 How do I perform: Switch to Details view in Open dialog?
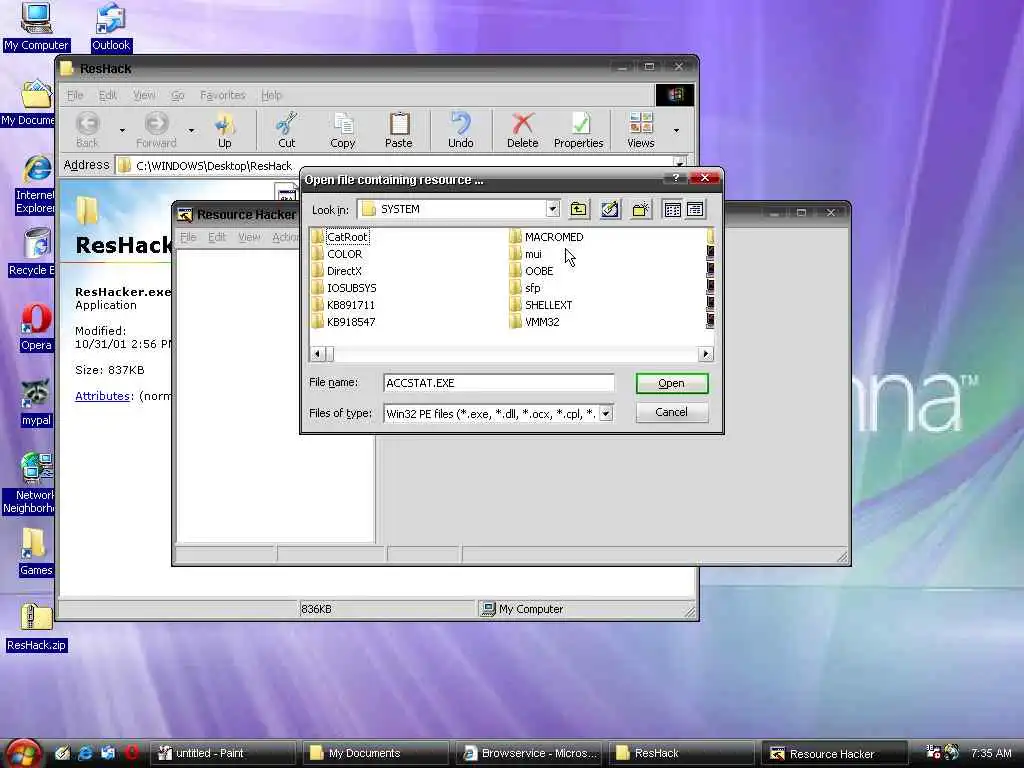695,209
